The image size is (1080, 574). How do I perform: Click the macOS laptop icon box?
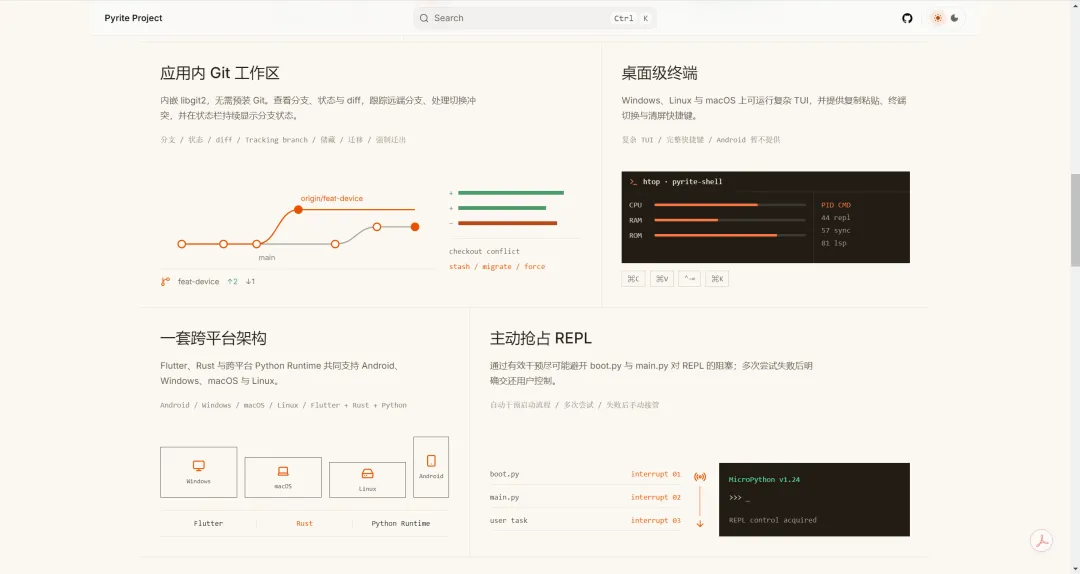283,477
